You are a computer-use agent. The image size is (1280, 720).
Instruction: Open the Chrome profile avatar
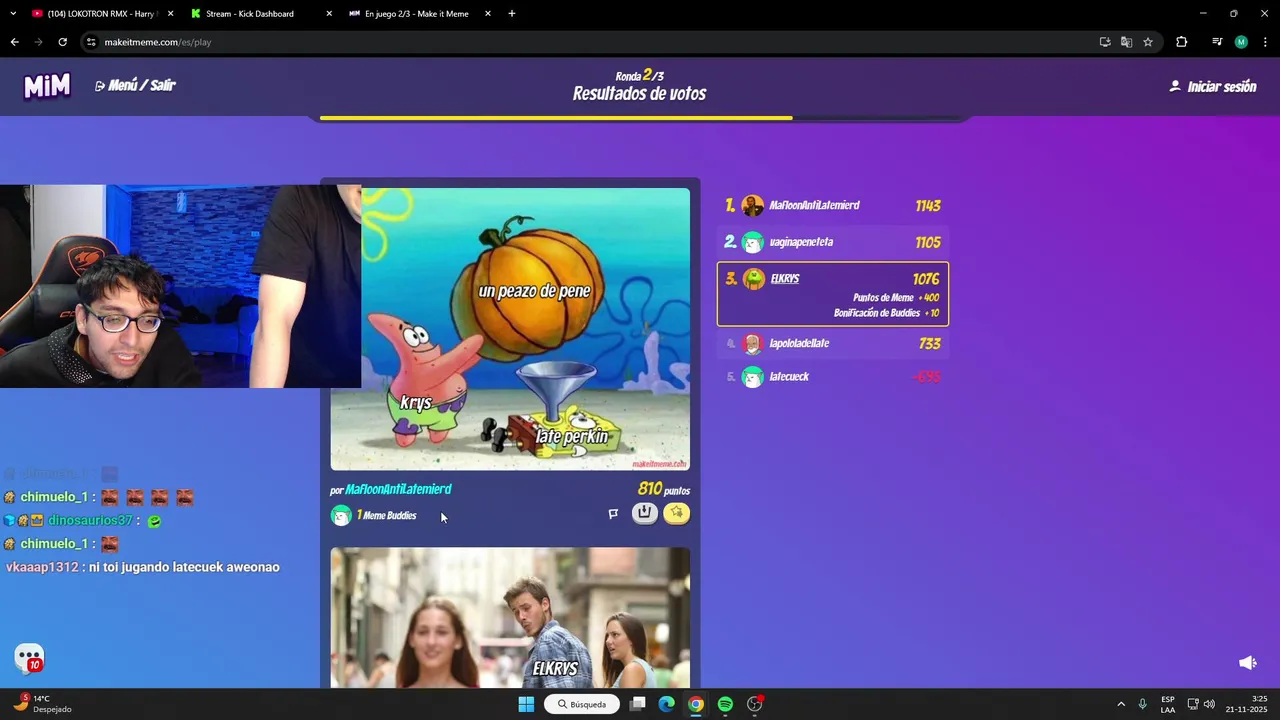[1241, 42]
